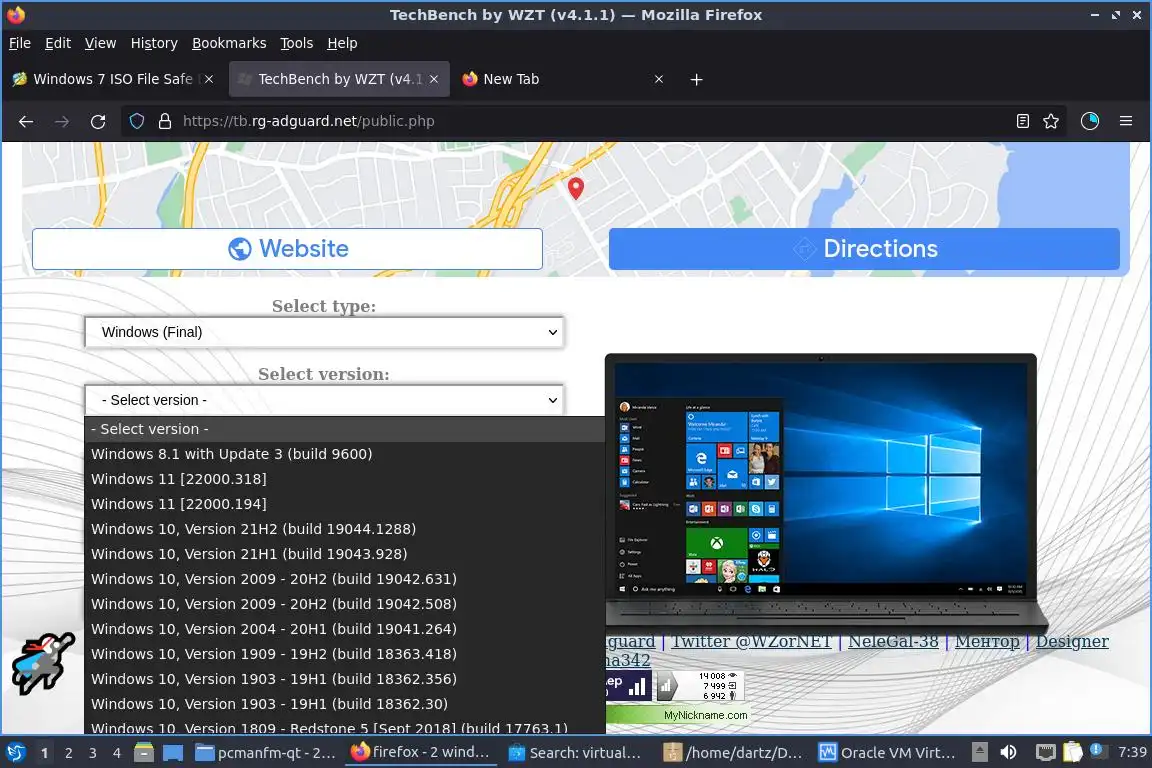Select Windows 10 1903 build 18362.30

345,704
